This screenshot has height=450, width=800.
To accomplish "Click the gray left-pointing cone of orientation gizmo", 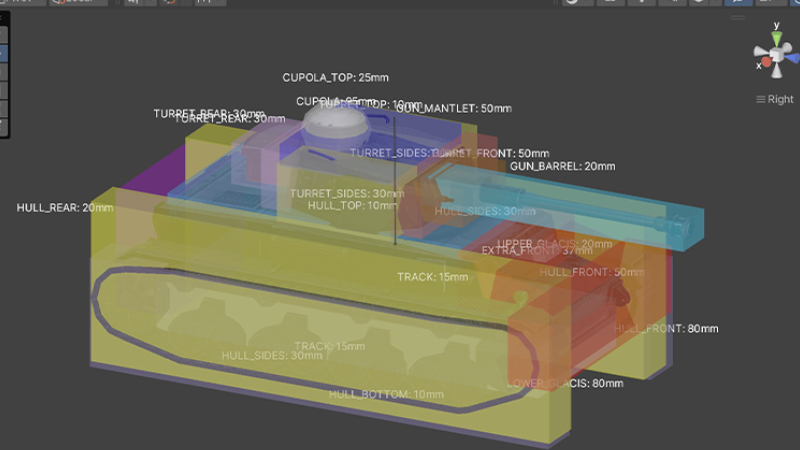I will pos(761,51).
